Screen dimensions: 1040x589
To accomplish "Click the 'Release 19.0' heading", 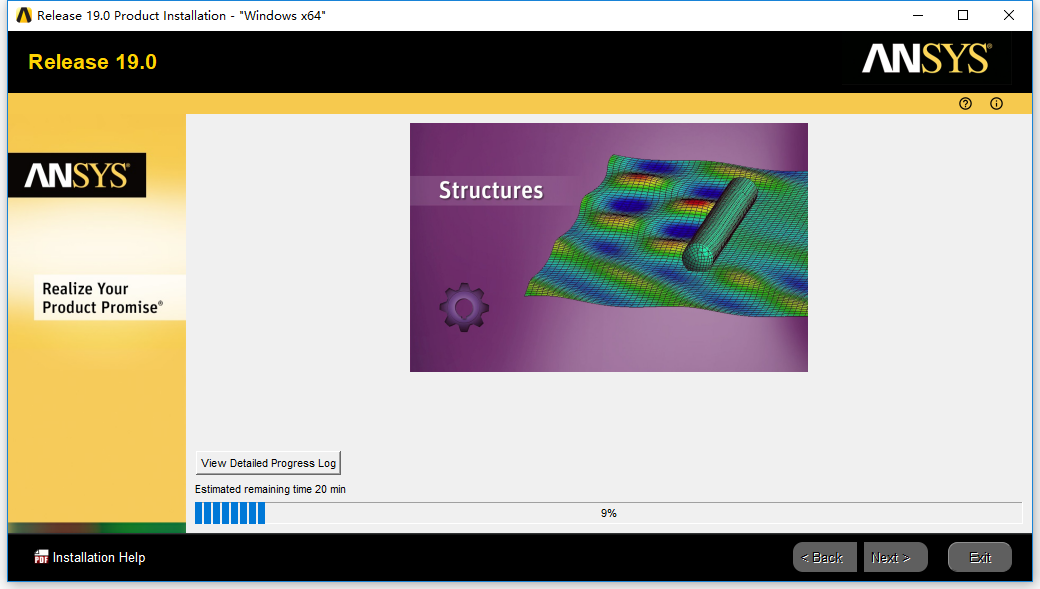I will [93, 62].
